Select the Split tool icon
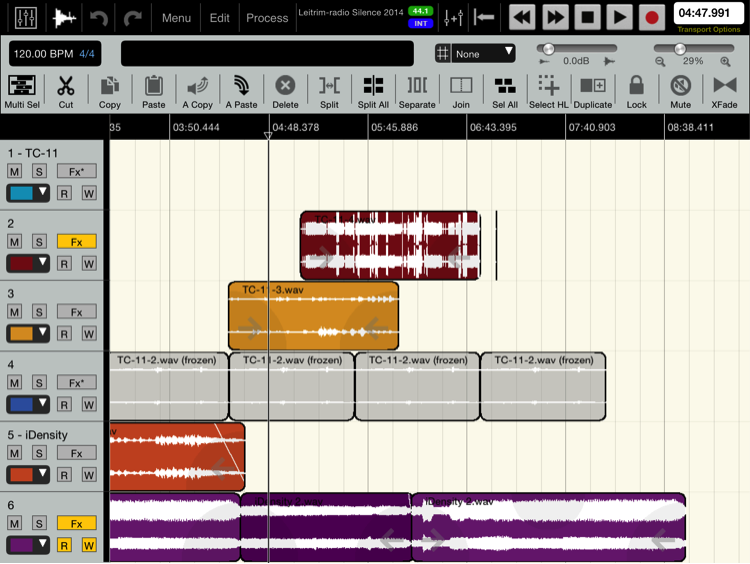Image resolution: width=750 pixels, height=564 pixels. [x=329, y=91]
